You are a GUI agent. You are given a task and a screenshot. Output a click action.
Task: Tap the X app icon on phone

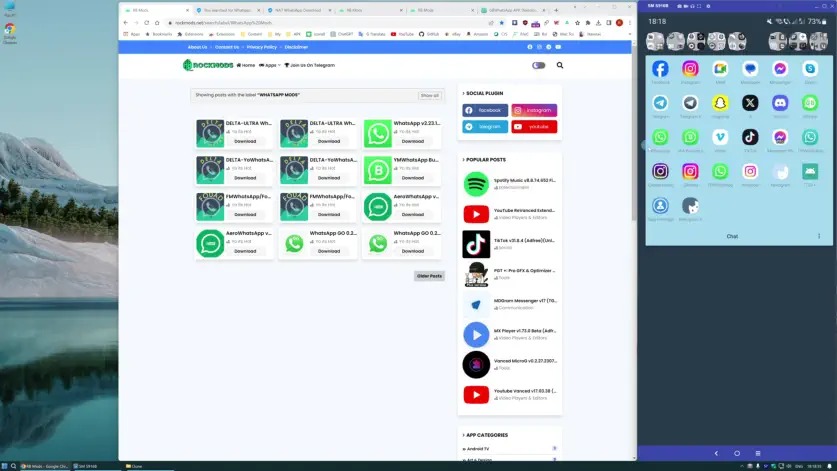pos(750,103)
